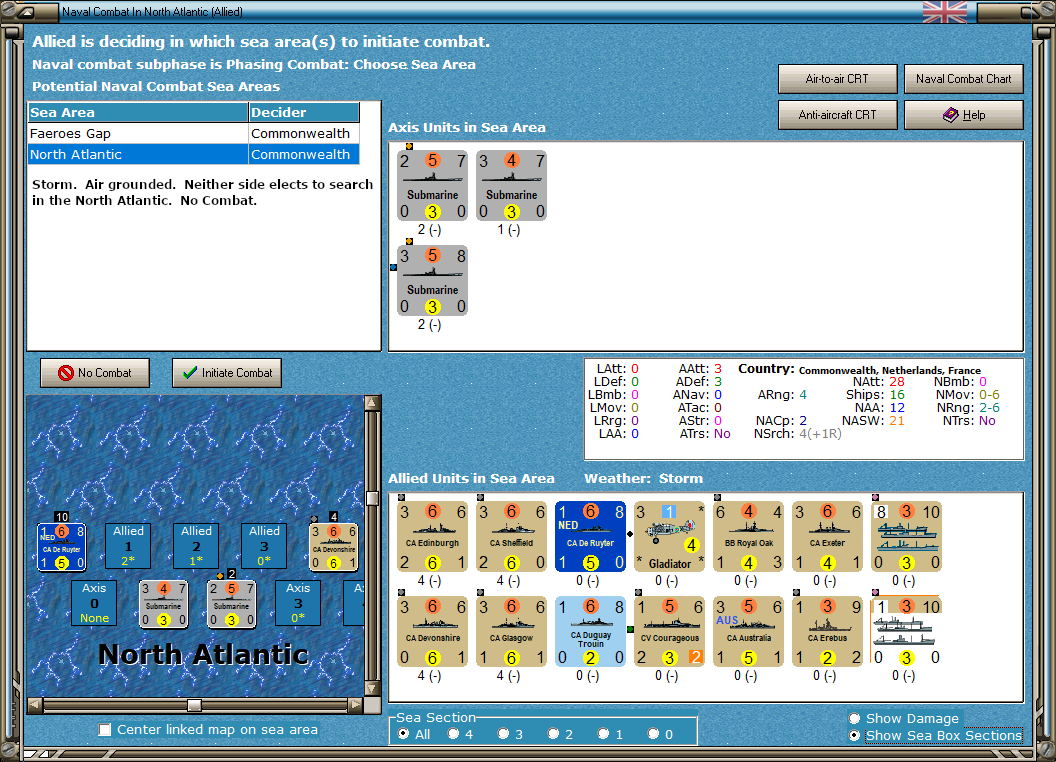The image size is (1056, 762).
Task: Click map vertical scrollbar down arrow
Action: coord(372,689)
